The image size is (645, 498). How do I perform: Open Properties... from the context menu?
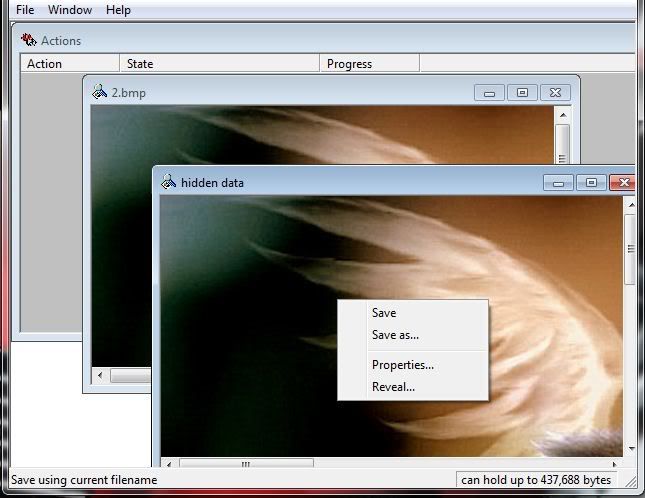[402, 365]
